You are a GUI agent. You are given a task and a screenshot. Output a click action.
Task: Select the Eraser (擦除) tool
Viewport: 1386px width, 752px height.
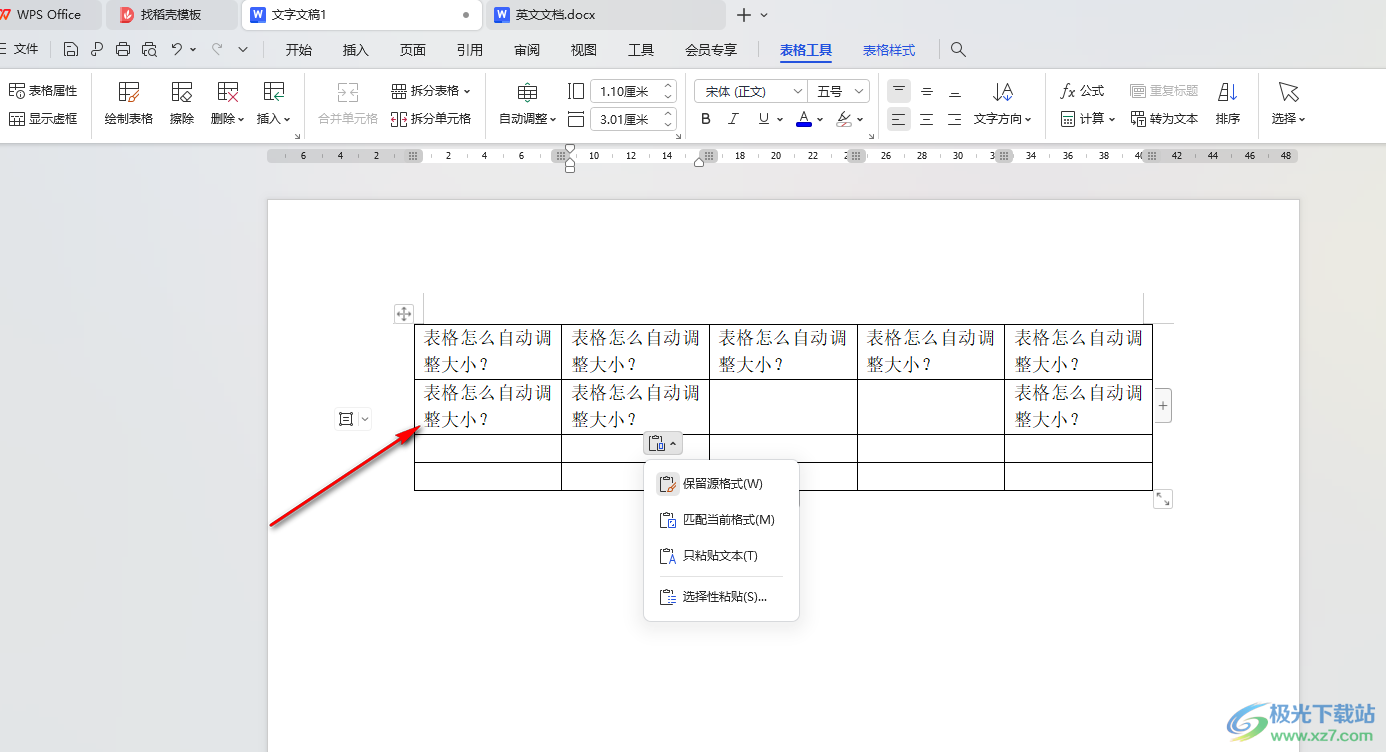coord(182,104)
